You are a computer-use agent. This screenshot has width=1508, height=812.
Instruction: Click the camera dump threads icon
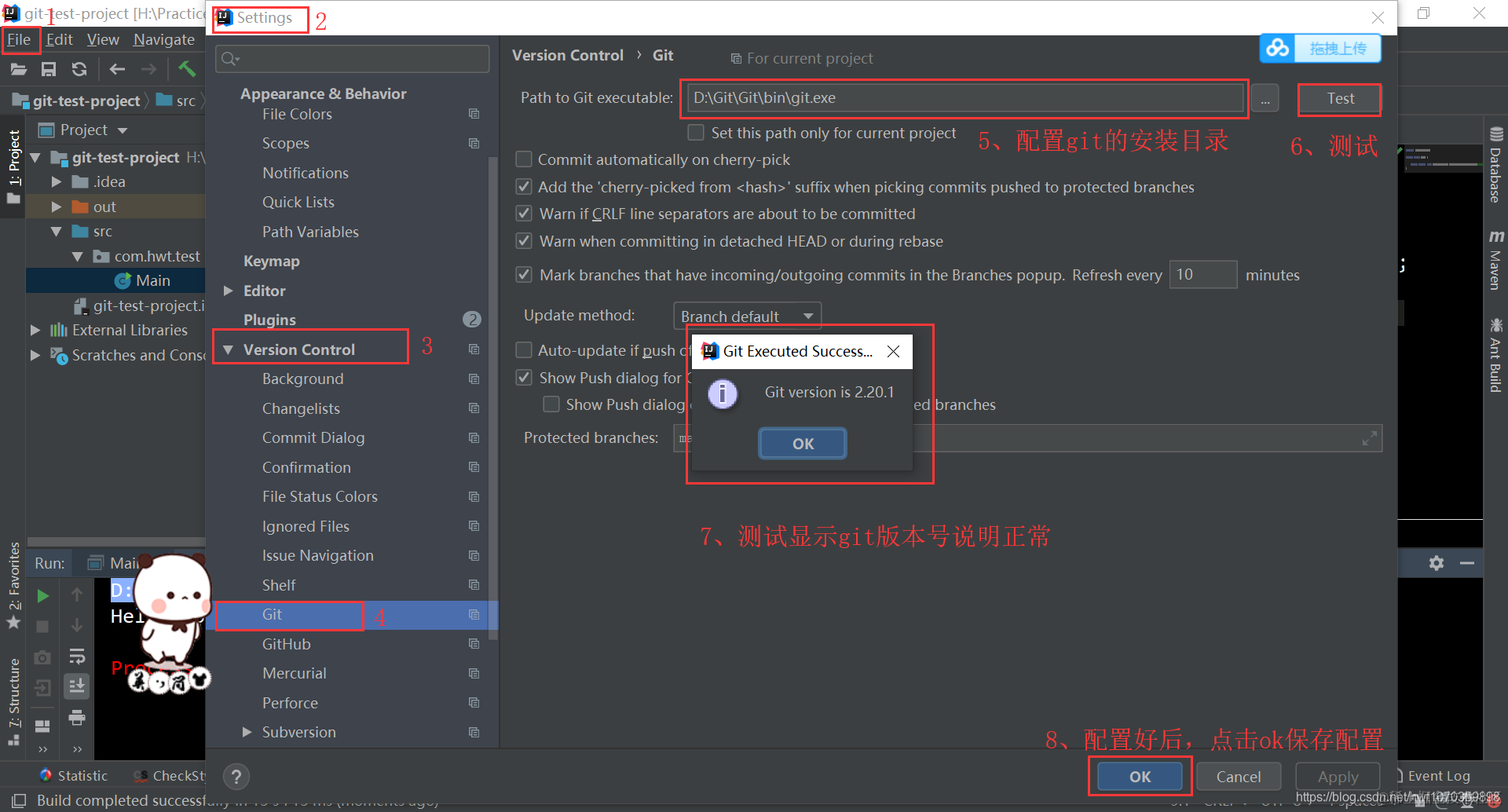coord(42,657)
